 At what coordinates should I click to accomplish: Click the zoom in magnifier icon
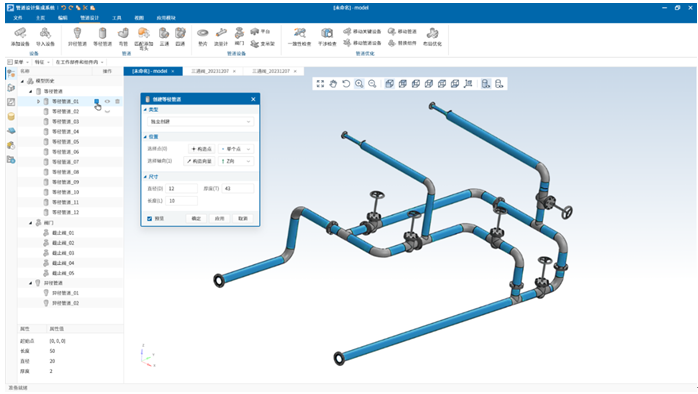click(x=359, y=84)
